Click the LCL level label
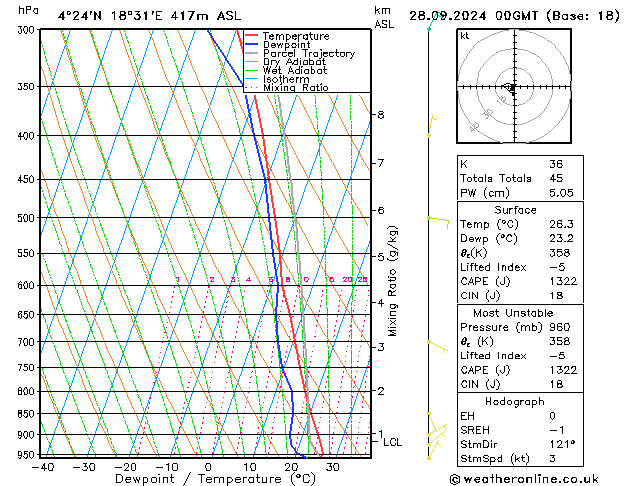Viewport: 629px width, 486px height. [x=392, y=442]
